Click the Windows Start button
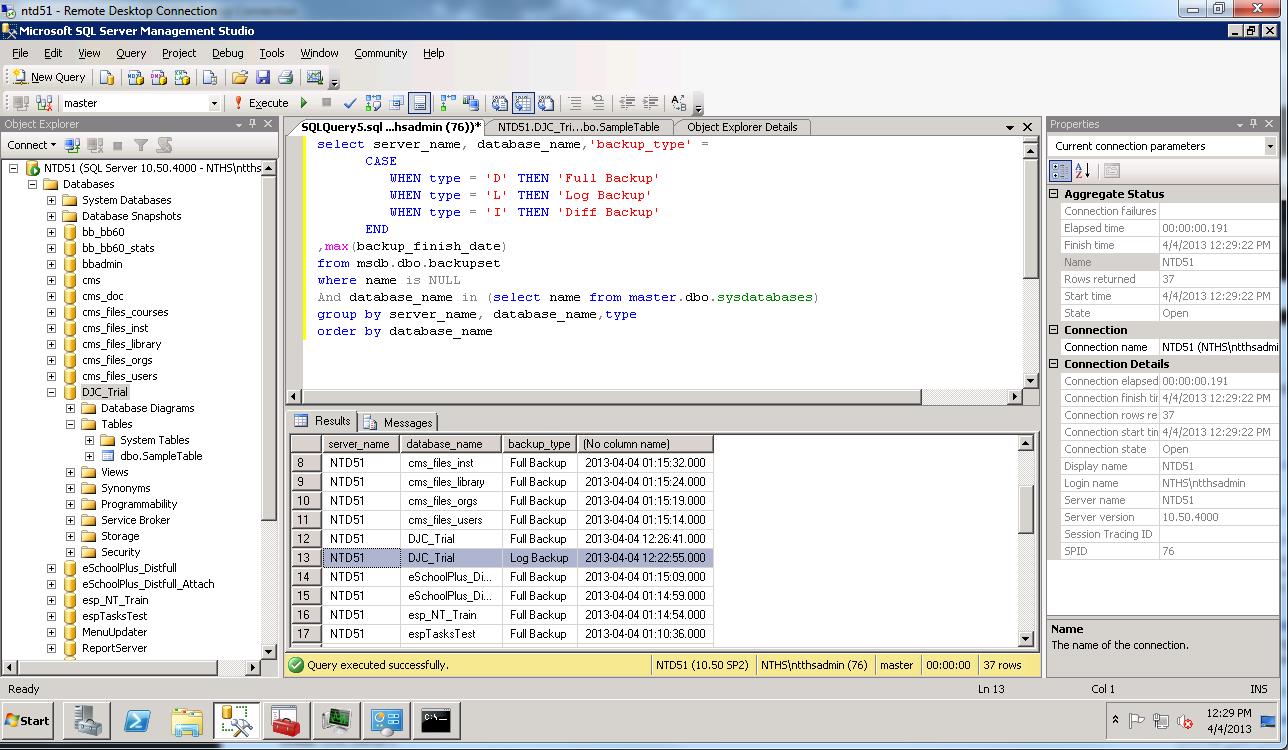 click(x=27, y=720)
